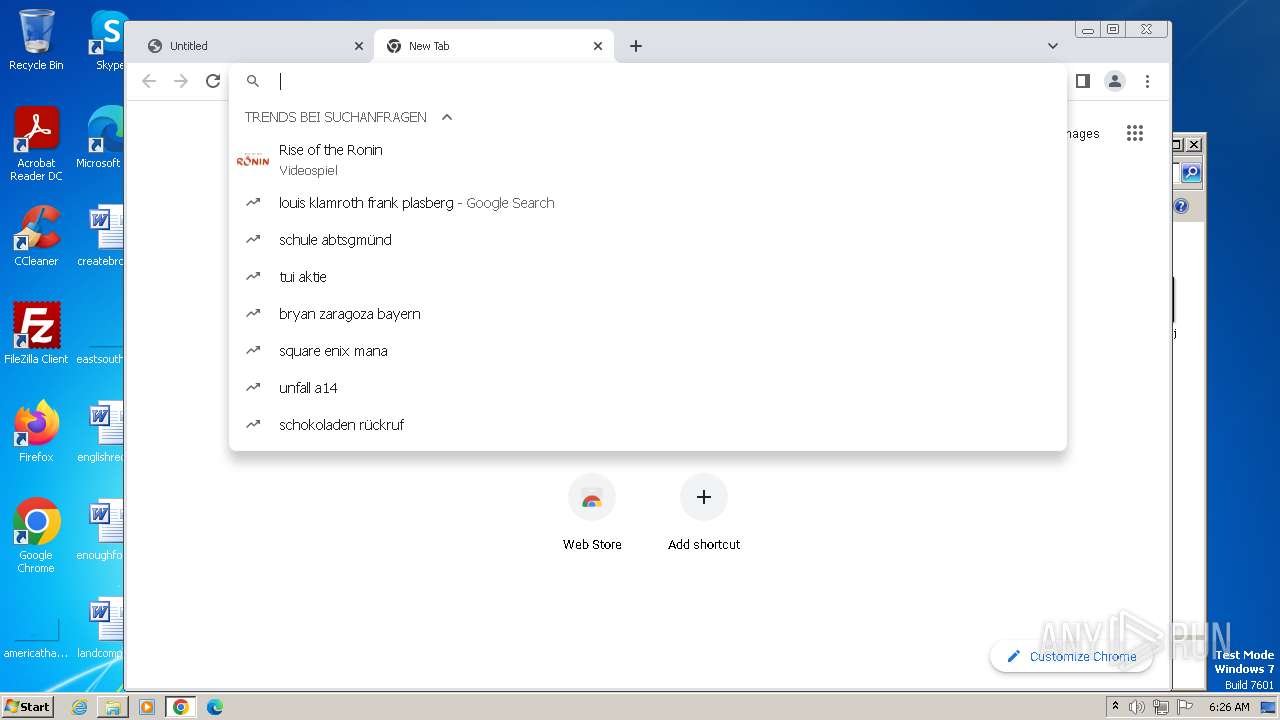Select unfall a14 suggestion

point(648,388)
